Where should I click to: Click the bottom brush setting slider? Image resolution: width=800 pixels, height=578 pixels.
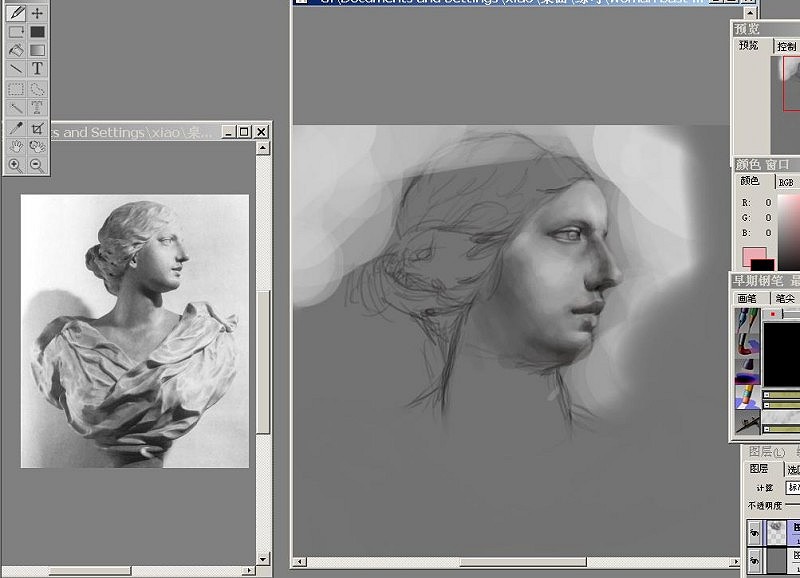(781, 430)
